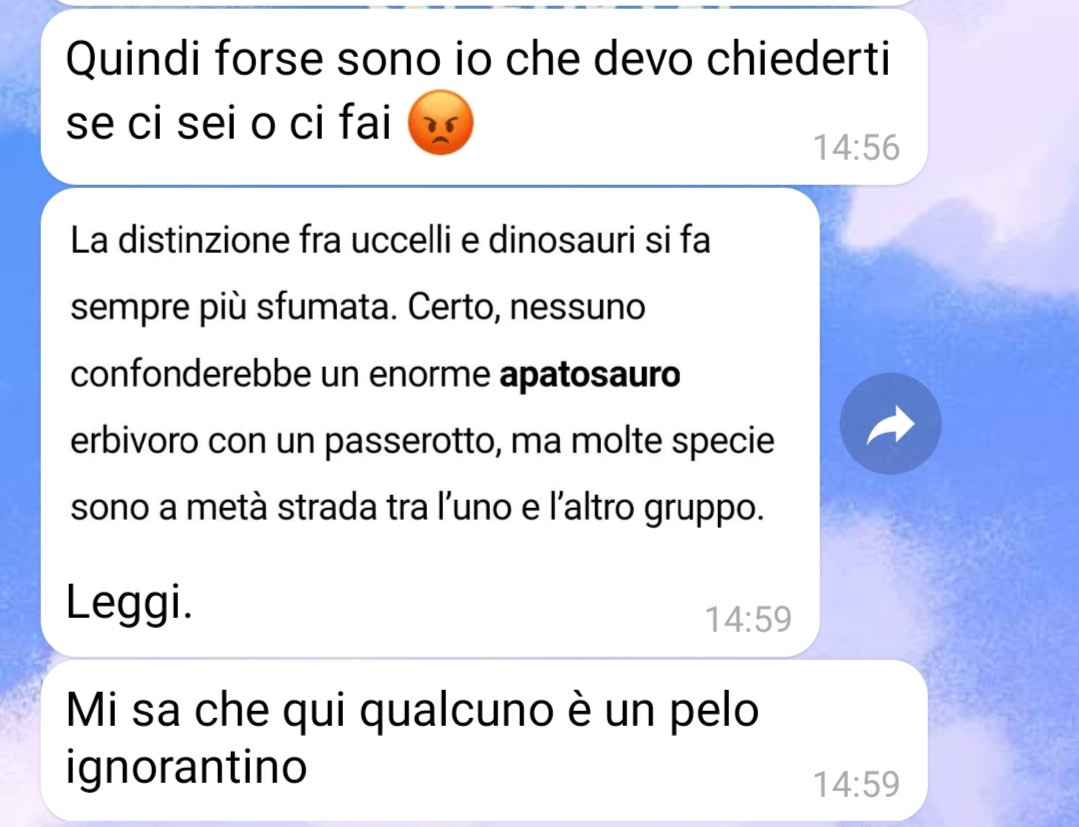Click the 14:56 timestamp
Screen dimensions: 1079x827
(x=856, y=147)
